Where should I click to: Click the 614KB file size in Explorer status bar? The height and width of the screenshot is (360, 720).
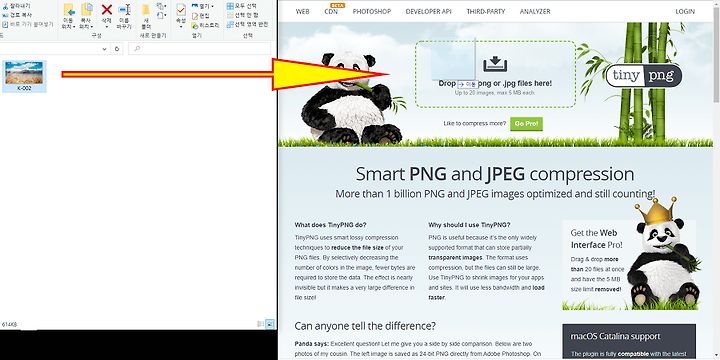point(9,324)
